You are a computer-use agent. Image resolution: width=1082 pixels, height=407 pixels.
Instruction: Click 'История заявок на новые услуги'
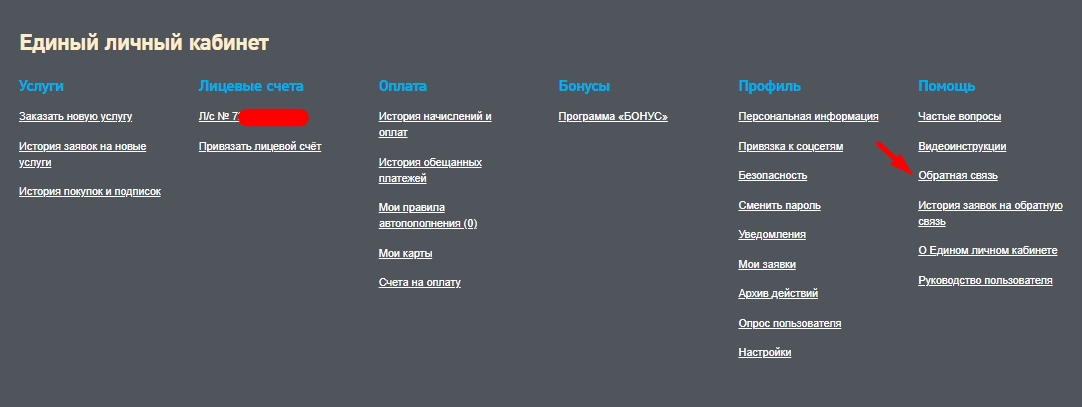(x=82, y=147)
